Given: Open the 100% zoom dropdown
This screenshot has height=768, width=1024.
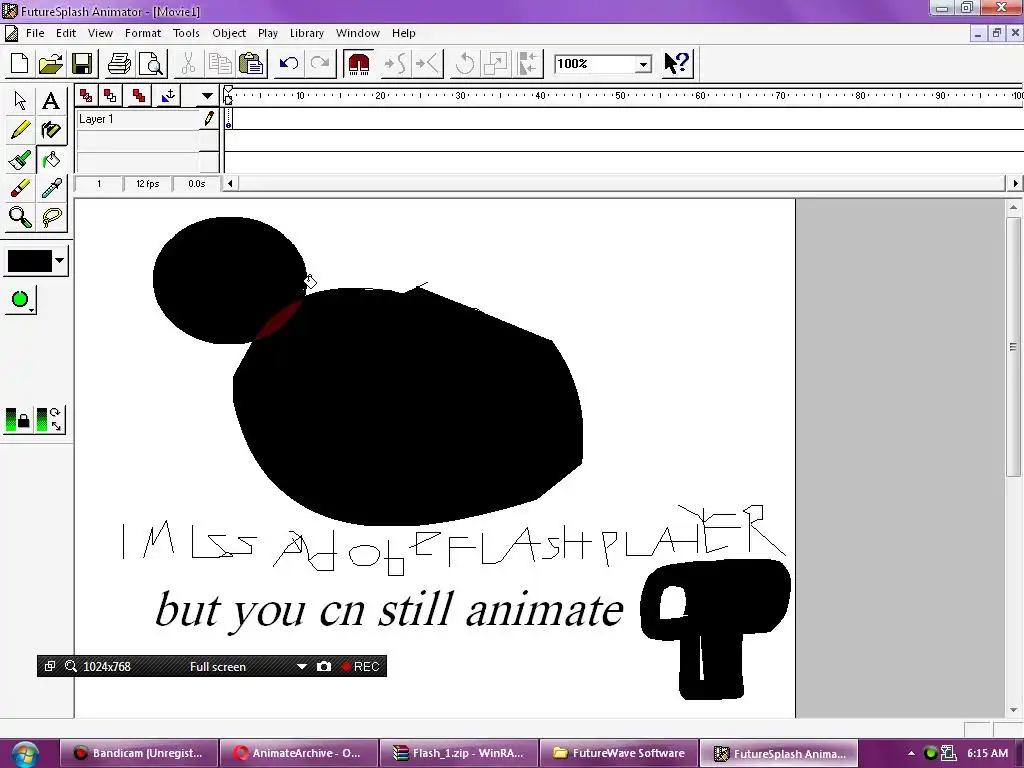Looking at the screenshot, I should coord(643,64).
